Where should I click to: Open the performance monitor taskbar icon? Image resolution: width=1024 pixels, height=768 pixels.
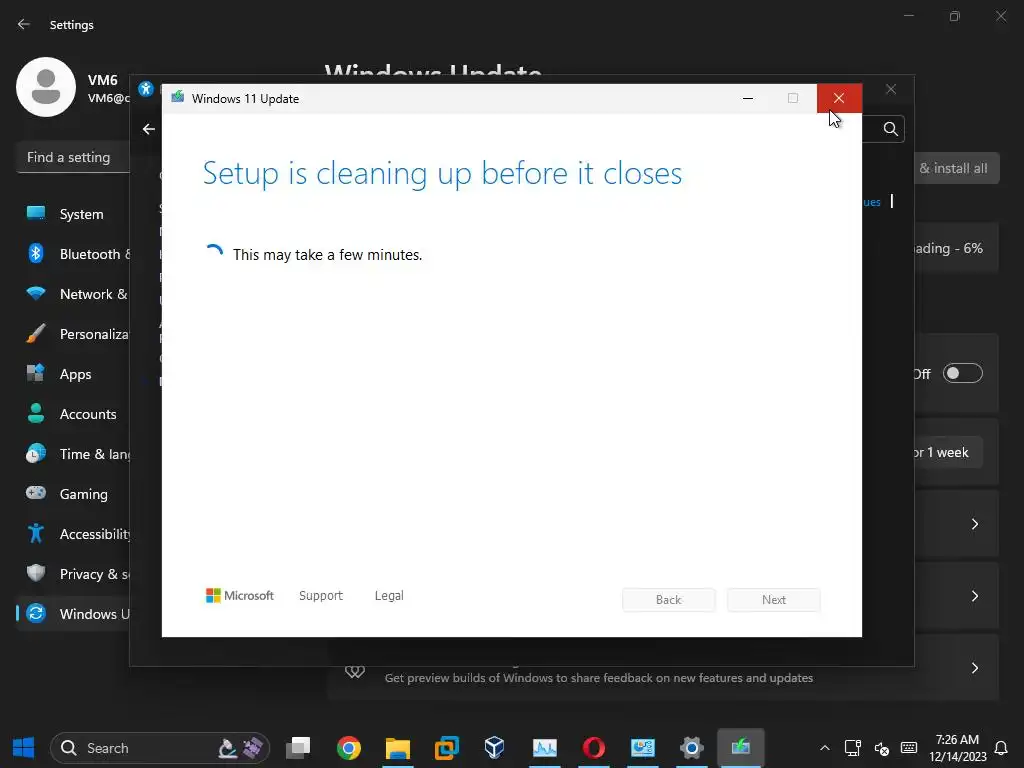pyautogui.click(x=545, y=748)
